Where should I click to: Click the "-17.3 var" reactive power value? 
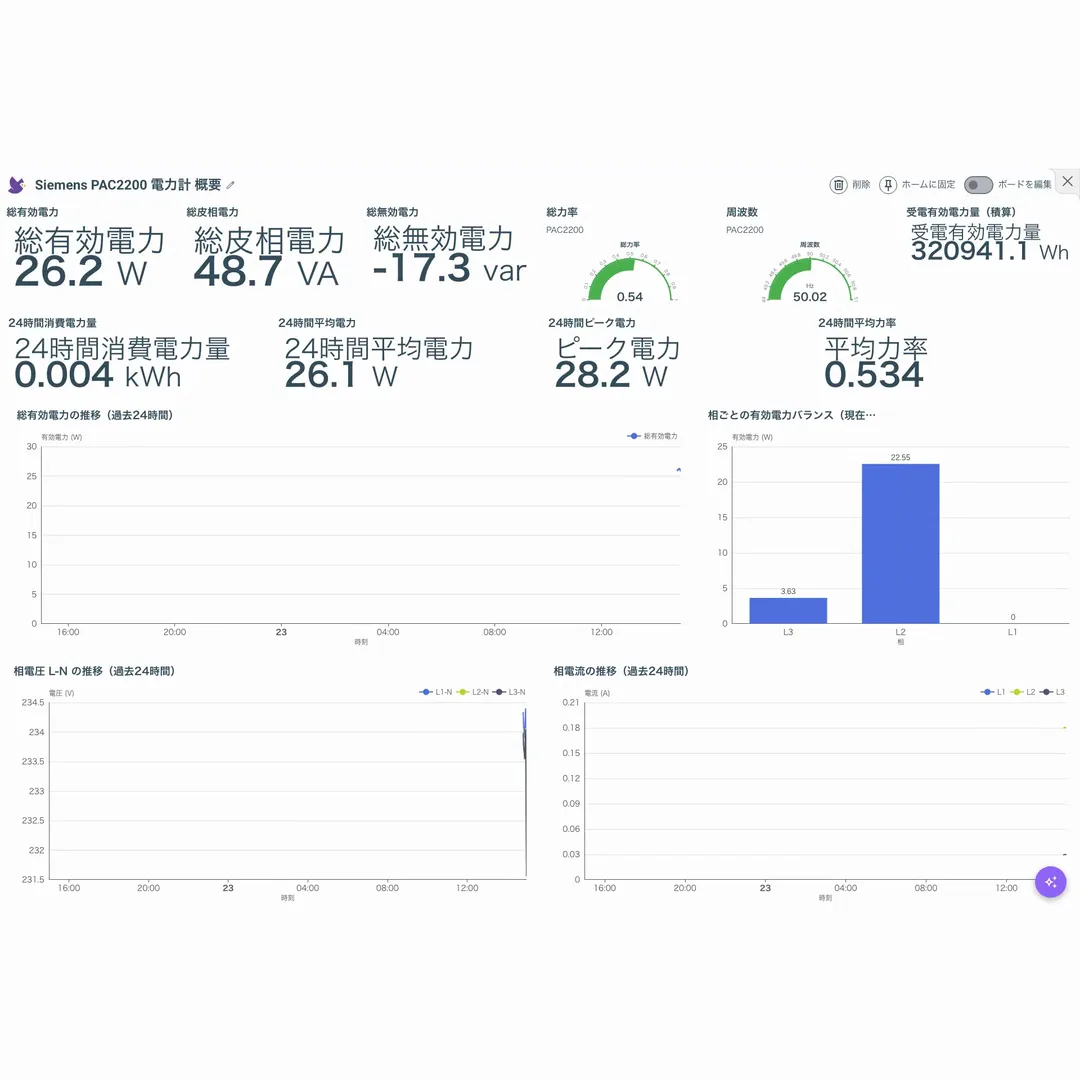(449, 269)
